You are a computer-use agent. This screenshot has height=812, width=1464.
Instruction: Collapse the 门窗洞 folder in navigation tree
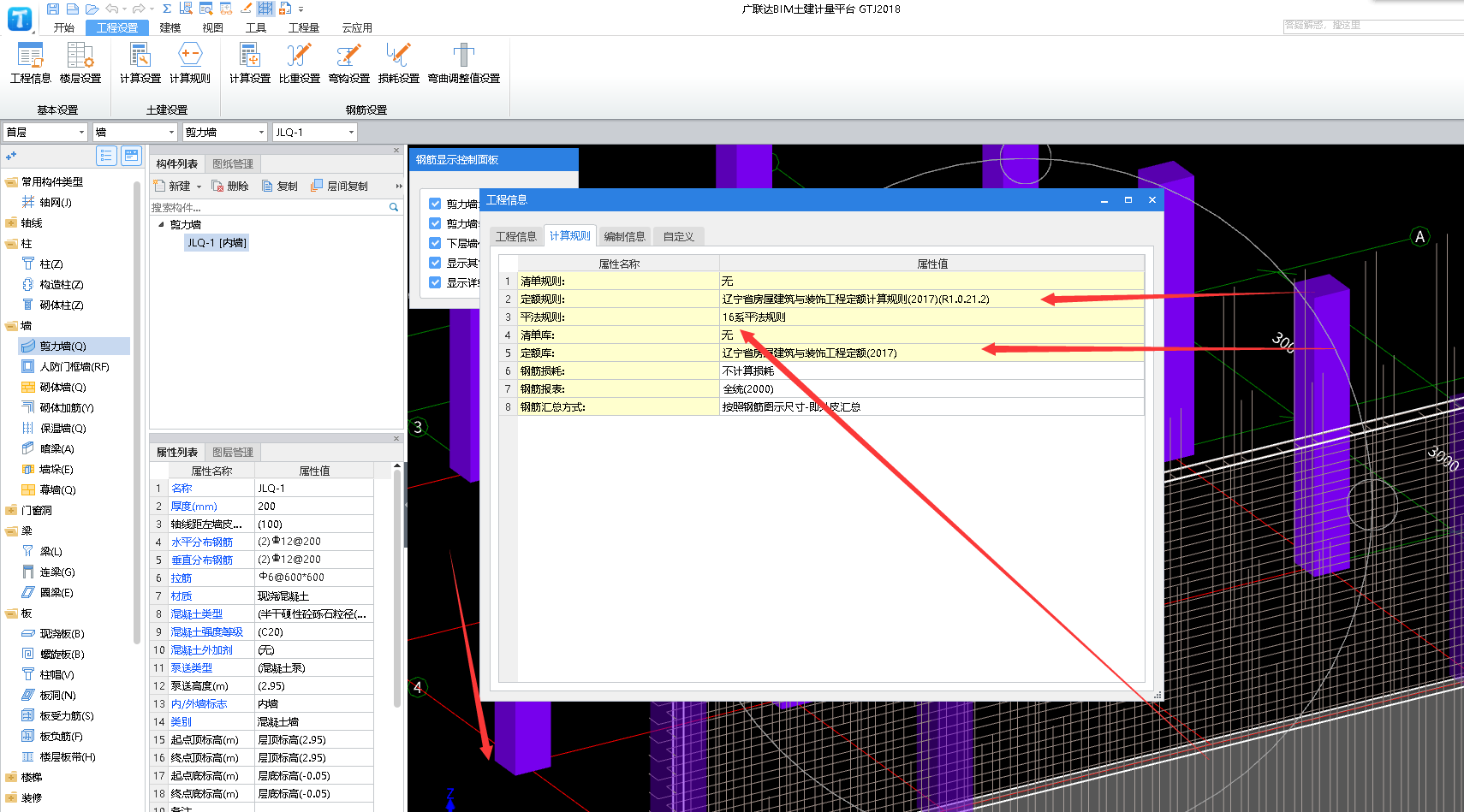point(11,511)
